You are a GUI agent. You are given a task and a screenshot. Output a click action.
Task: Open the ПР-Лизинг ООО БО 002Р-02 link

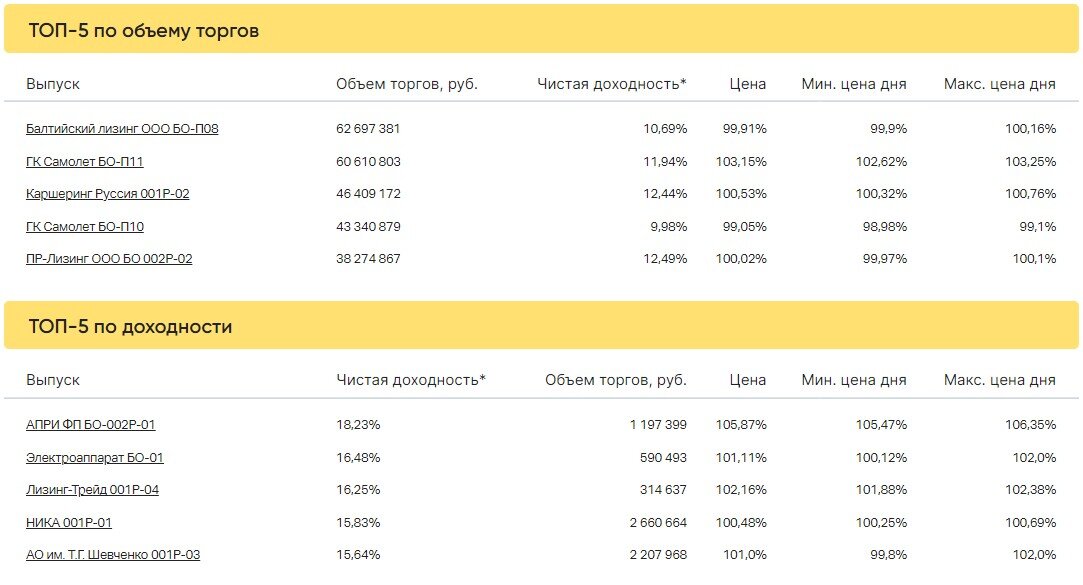click(109, 259)
